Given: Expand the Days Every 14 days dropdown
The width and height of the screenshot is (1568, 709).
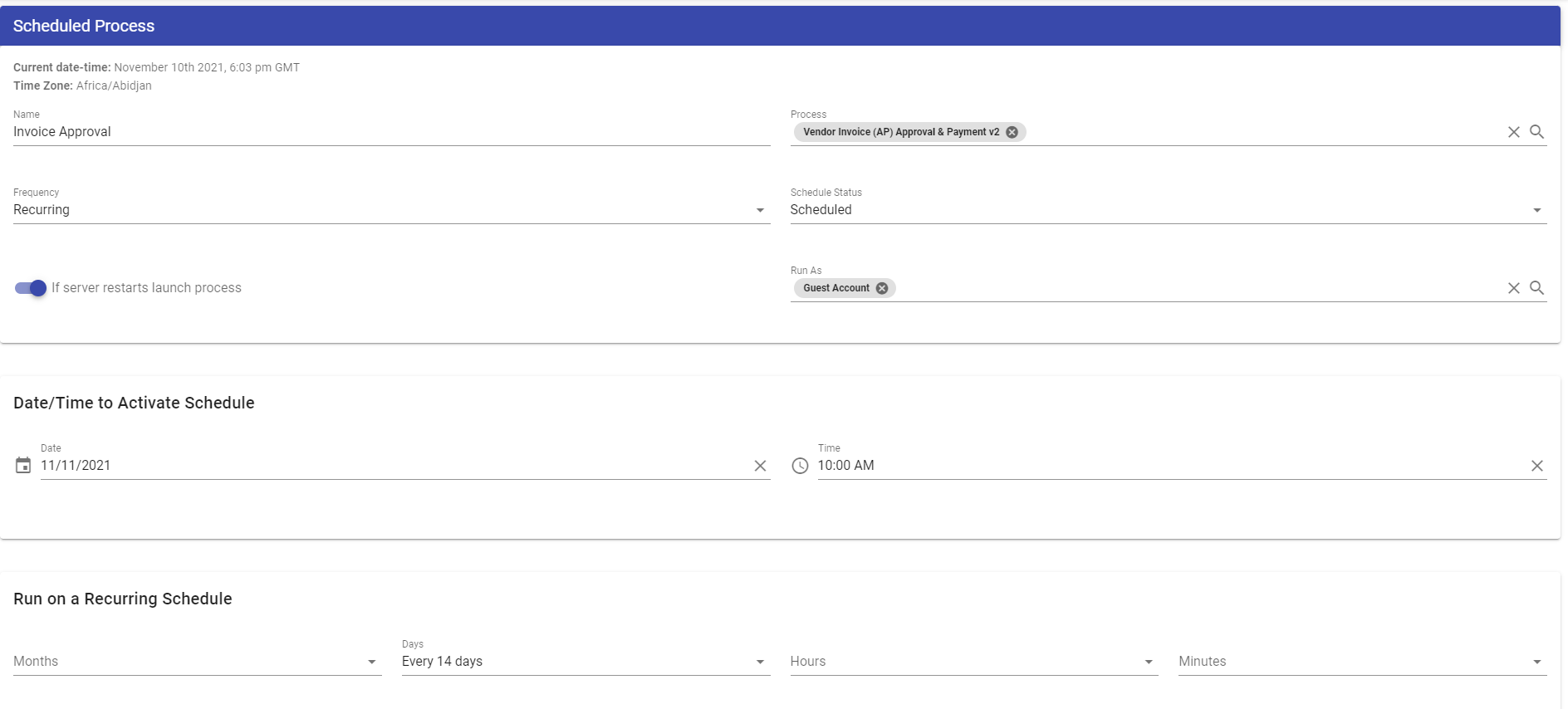Looking at the screenshot, I should point(586,662).
